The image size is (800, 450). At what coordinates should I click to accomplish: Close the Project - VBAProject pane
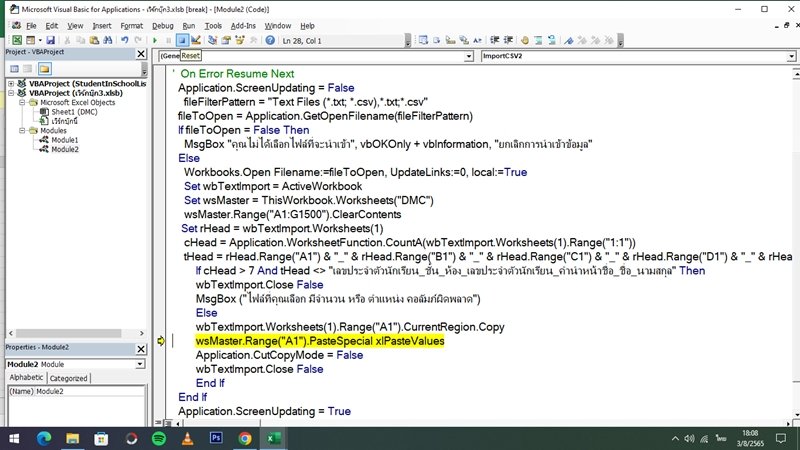point(140,53)
